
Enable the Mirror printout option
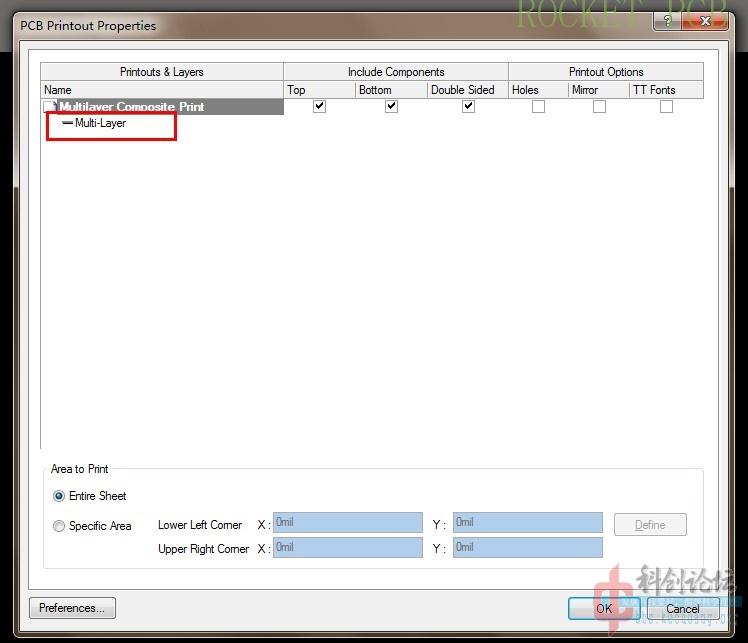point(599,106)
